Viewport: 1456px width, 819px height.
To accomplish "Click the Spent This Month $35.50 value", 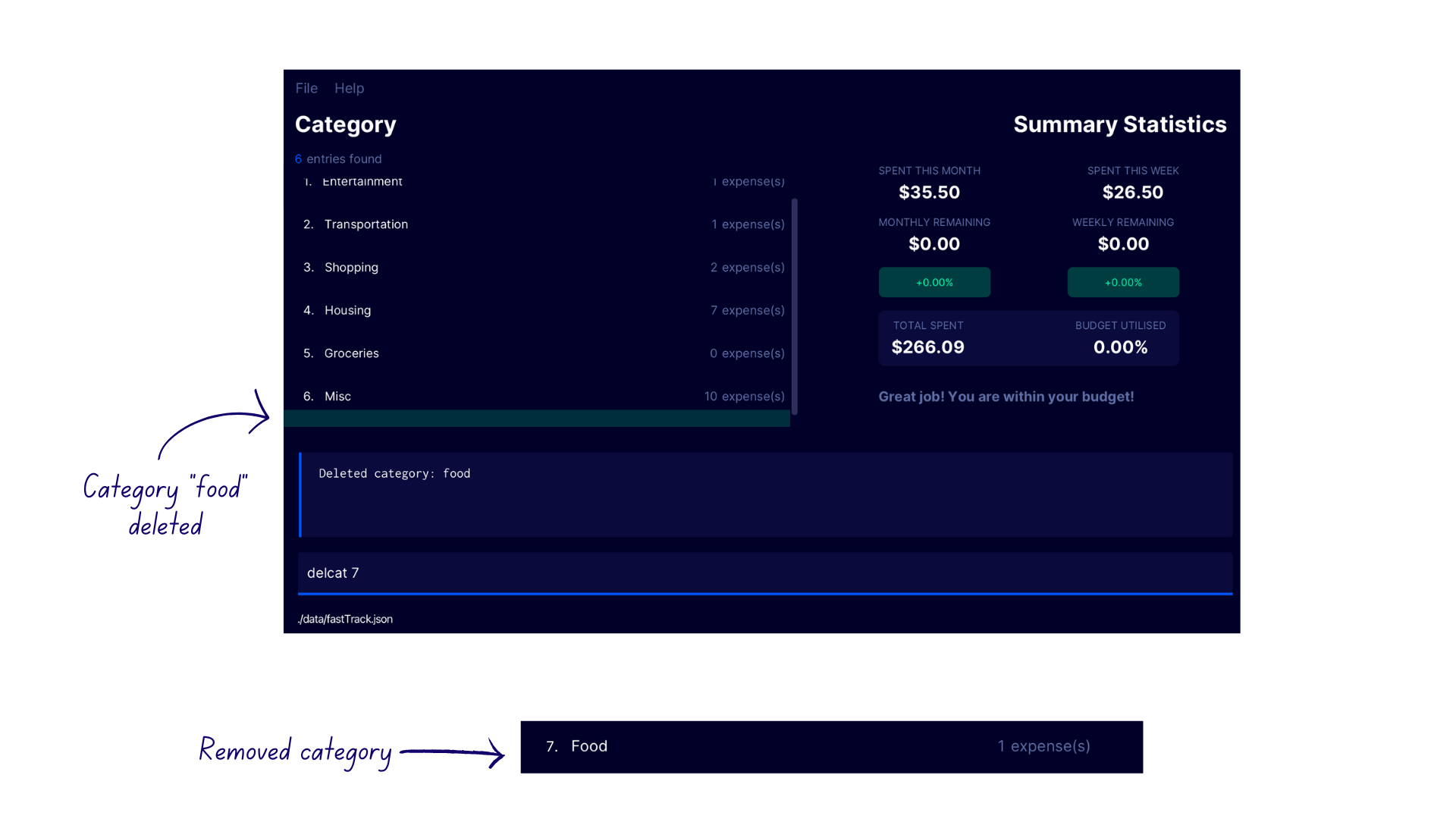I will 929,193.
